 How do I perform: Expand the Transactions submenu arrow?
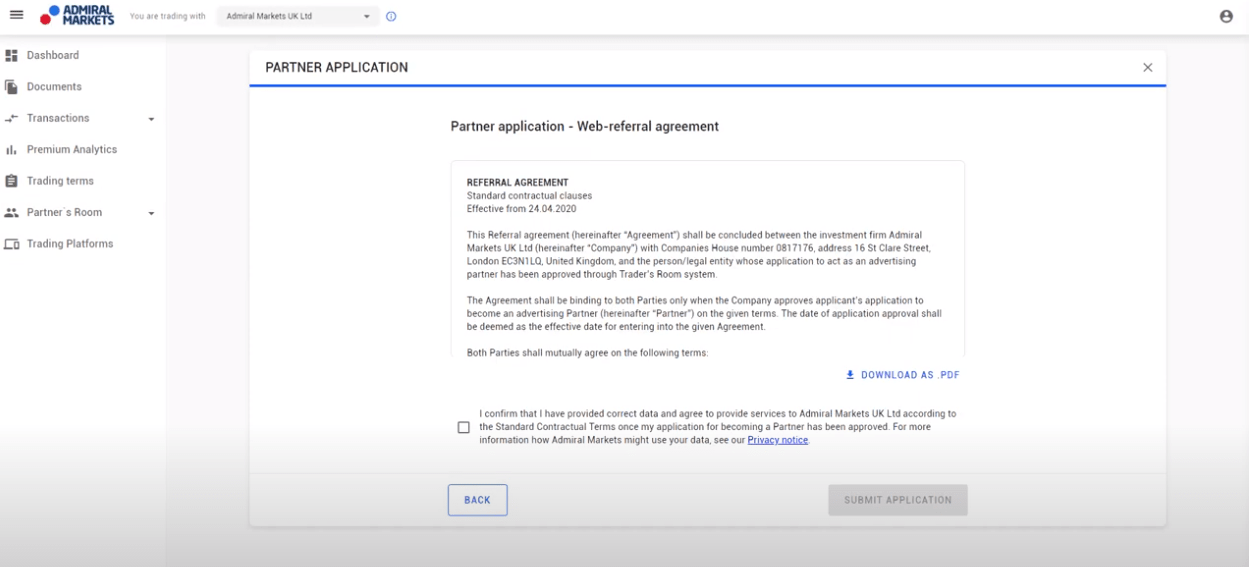coord(151,119)
